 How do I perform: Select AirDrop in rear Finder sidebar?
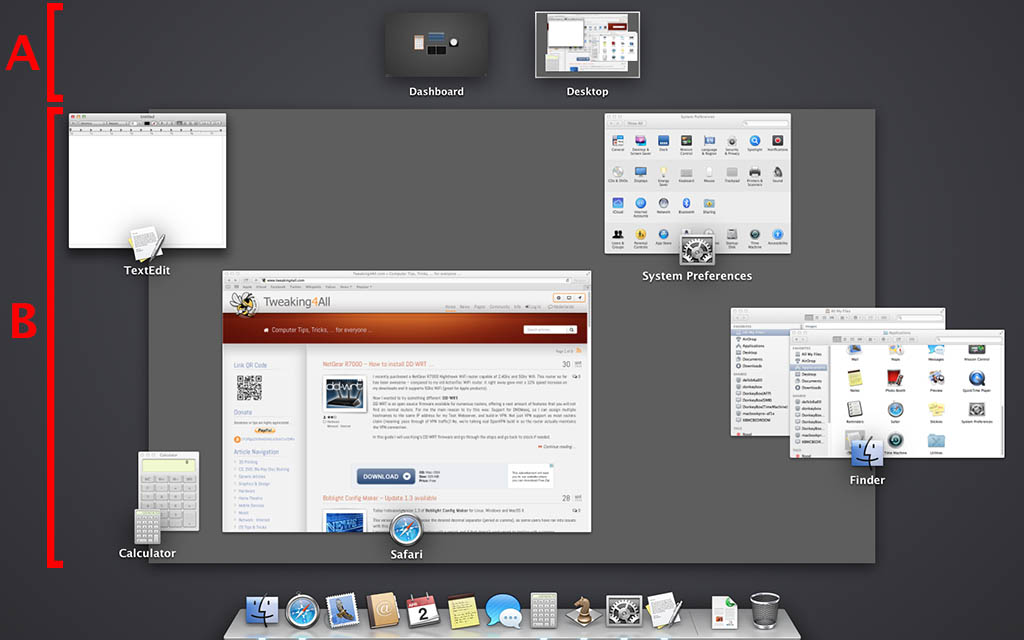[750, 339]
